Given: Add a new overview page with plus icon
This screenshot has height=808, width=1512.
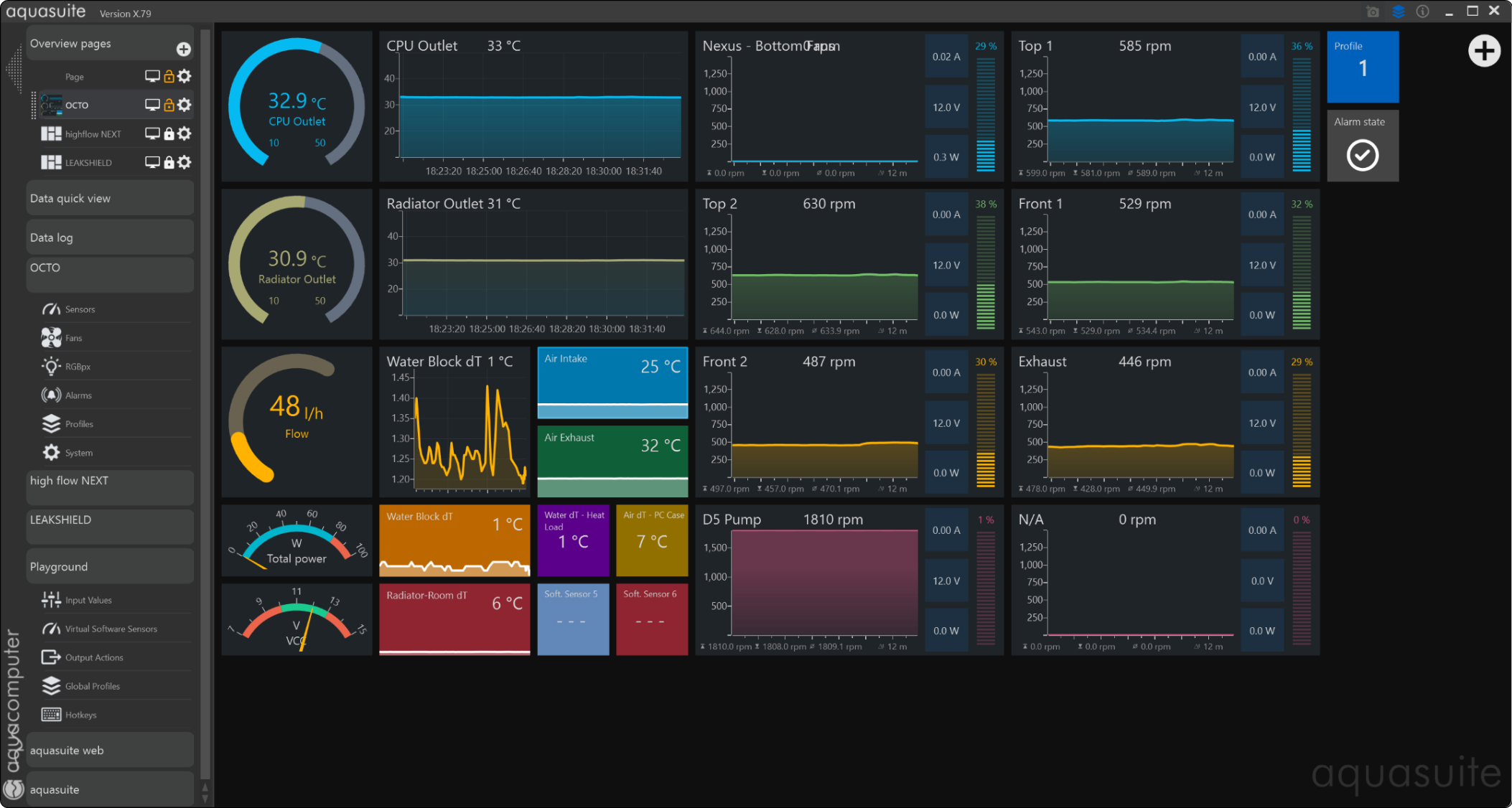Looking at the screenshot, I should [184, 49].
